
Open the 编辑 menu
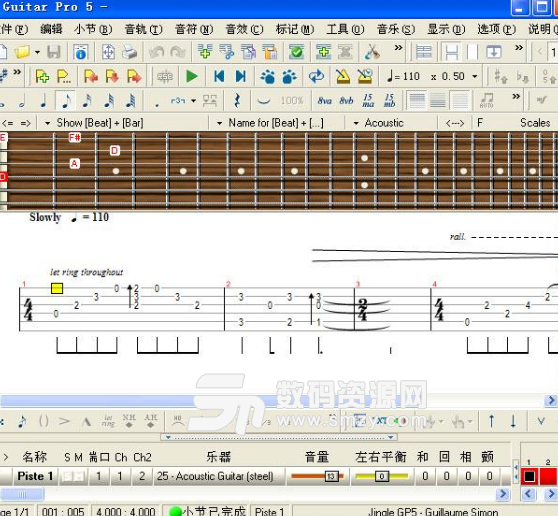[x=51, y=29]
